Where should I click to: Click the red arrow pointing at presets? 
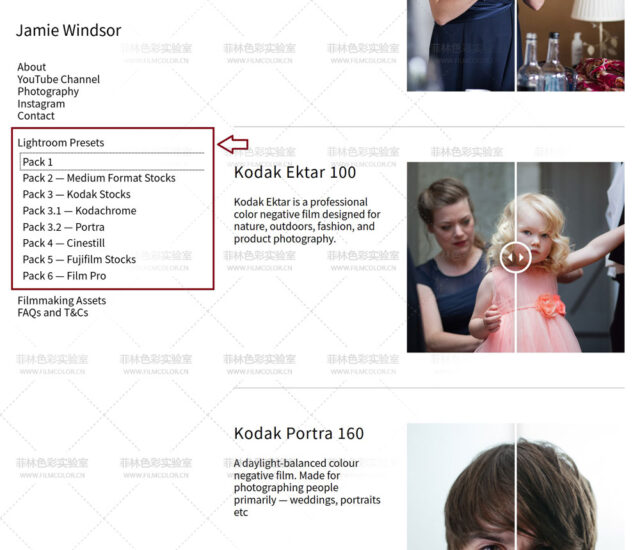coord(233,143)
